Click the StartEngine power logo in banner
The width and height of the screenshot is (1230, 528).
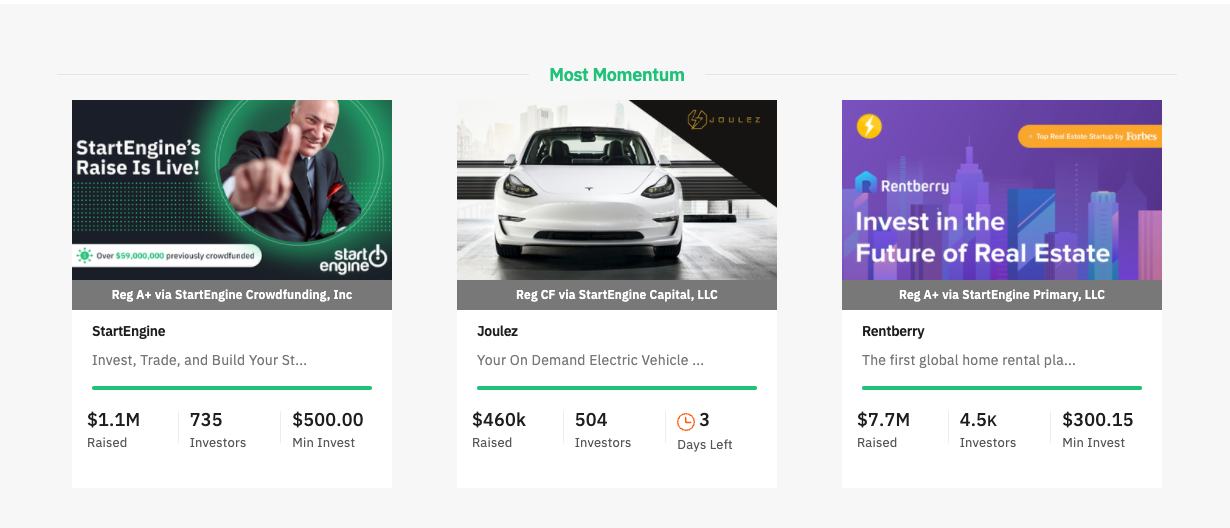353,259
